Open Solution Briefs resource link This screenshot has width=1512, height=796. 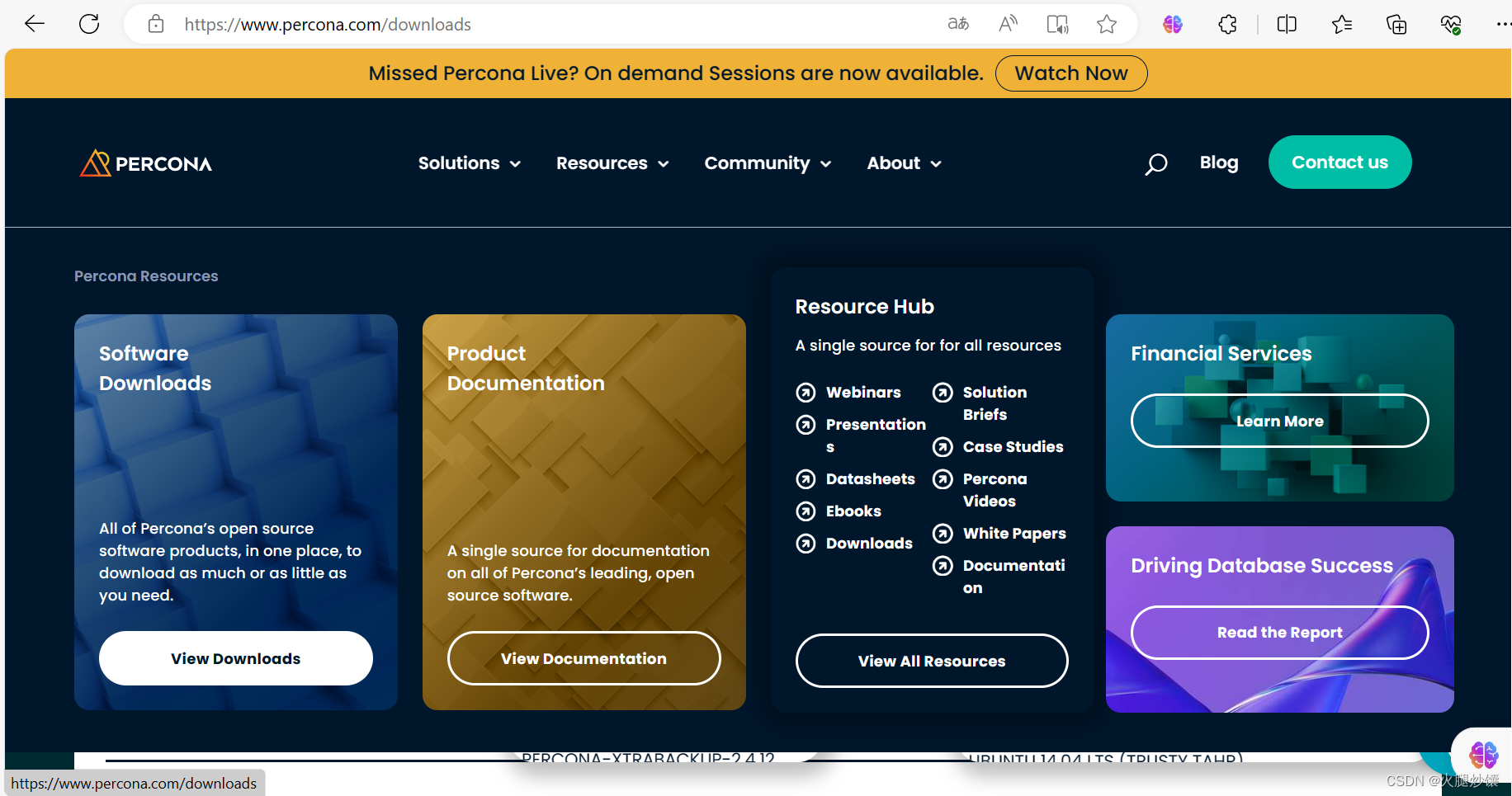pos(995,403)
